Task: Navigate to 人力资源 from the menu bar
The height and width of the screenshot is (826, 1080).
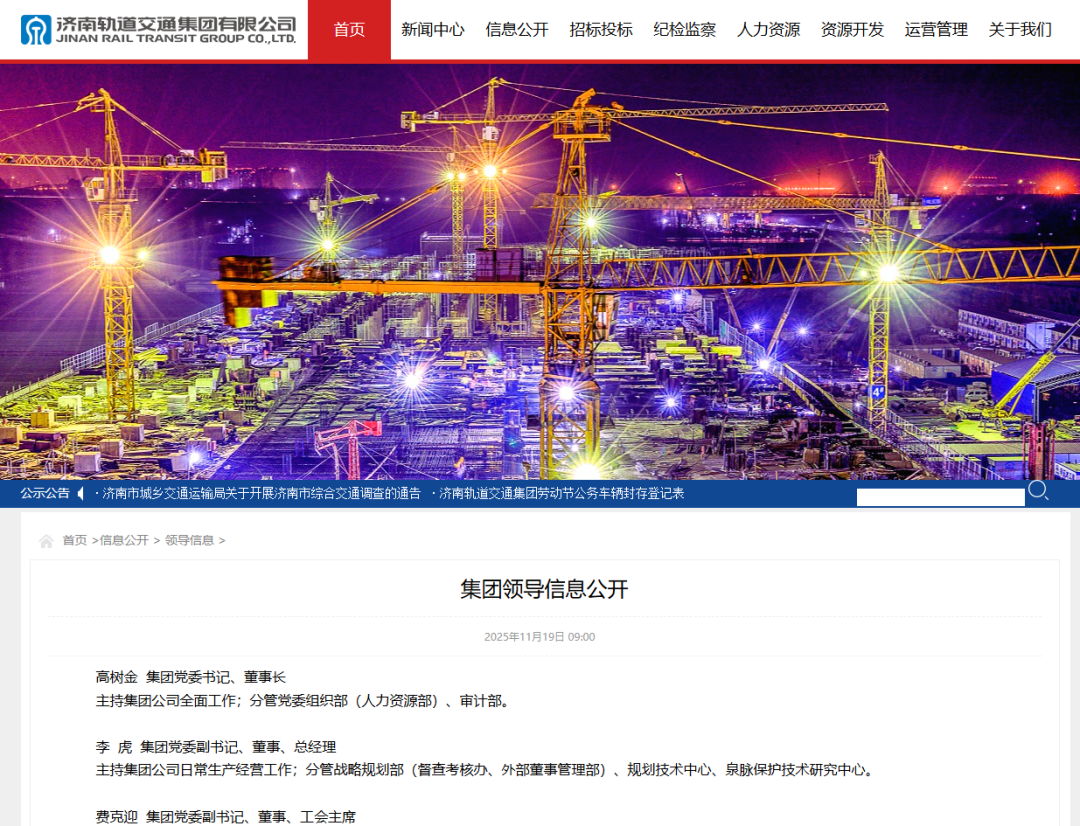Action: tap(768, 30)
